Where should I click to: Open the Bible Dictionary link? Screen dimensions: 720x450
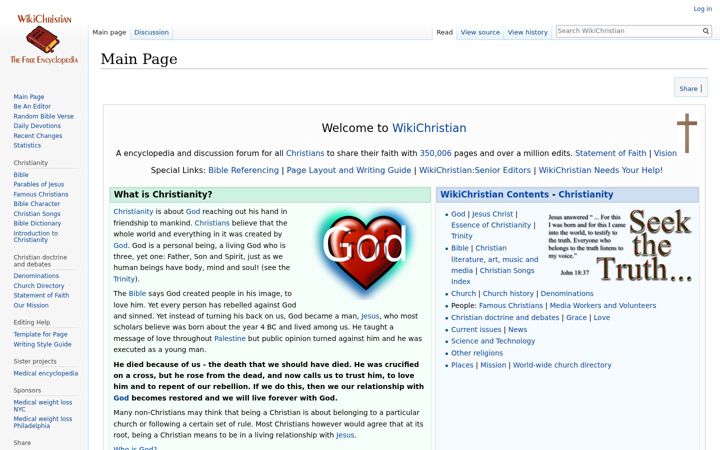pos(37,224)
